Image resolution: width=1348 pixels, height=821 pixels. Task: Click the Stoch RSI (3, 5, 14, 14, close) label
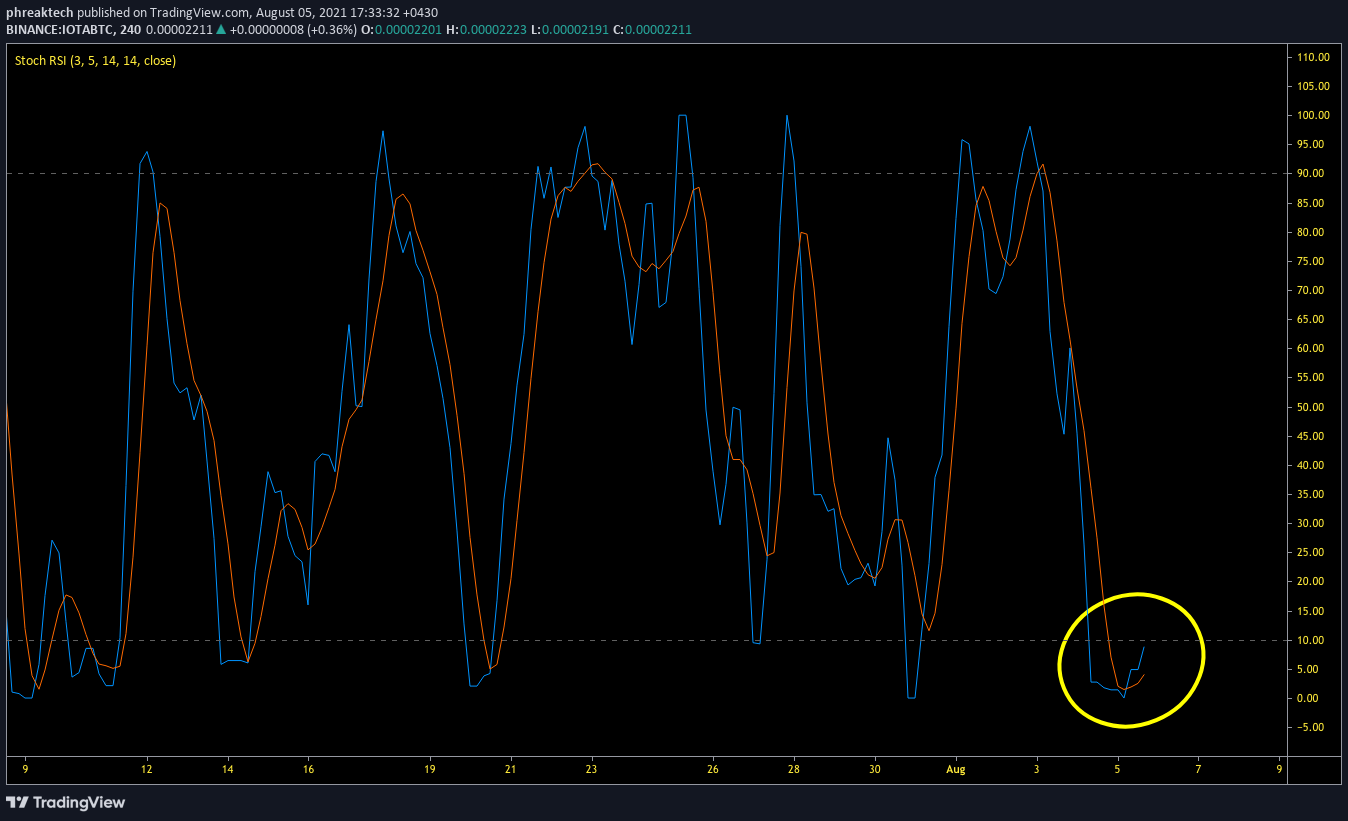(x=95, y=61)
